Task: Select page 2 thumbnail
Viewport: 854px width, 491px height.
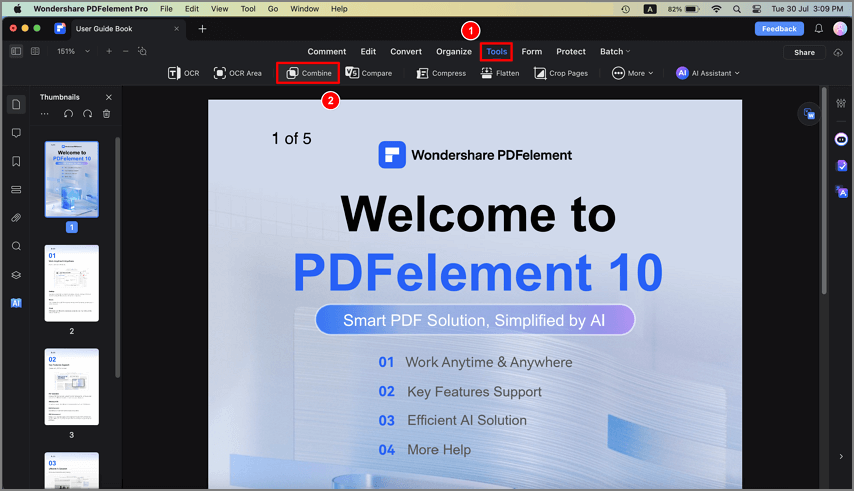Action: tap(71, 283)
